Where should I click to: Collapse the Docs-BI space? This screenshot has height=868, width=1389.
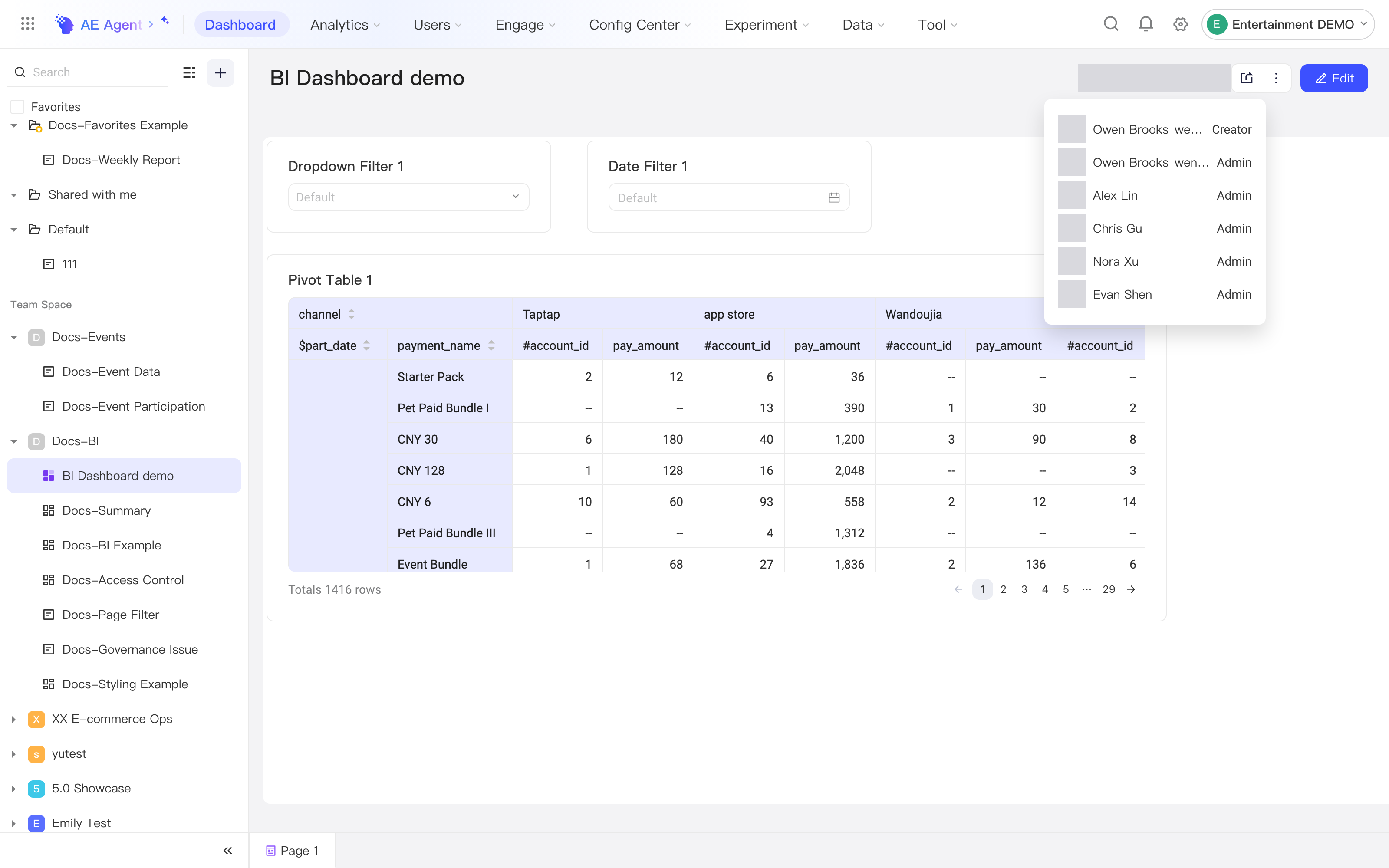[14, 441]
